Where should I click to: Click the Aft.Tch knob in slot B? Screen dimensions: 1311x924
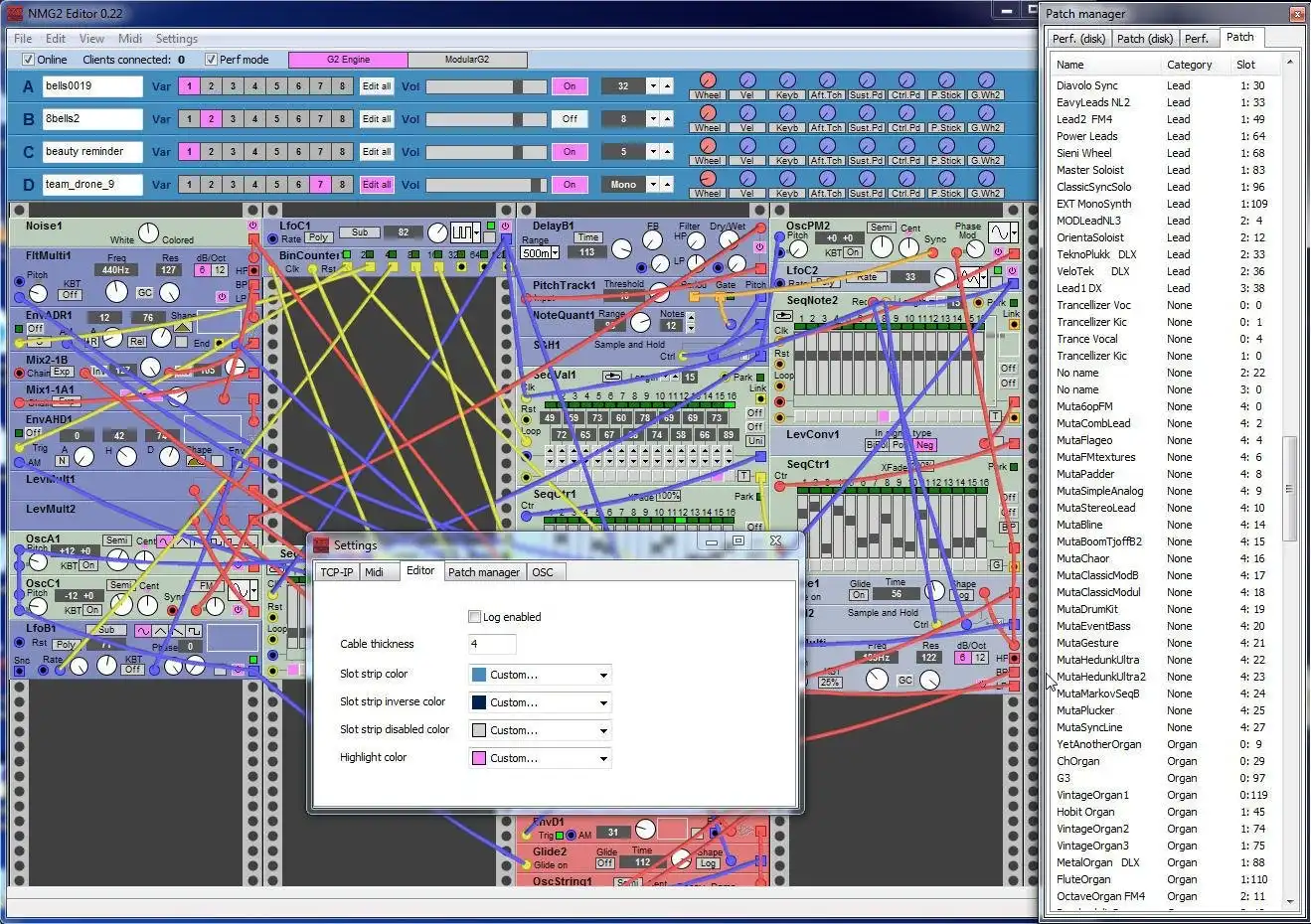tap(827, 113)
